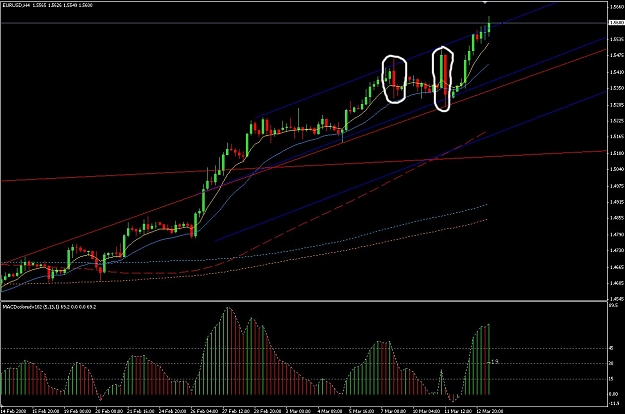Click the MACD value tag beside the last bar
This screenshot has height=414, width=625.
point(494,362)
